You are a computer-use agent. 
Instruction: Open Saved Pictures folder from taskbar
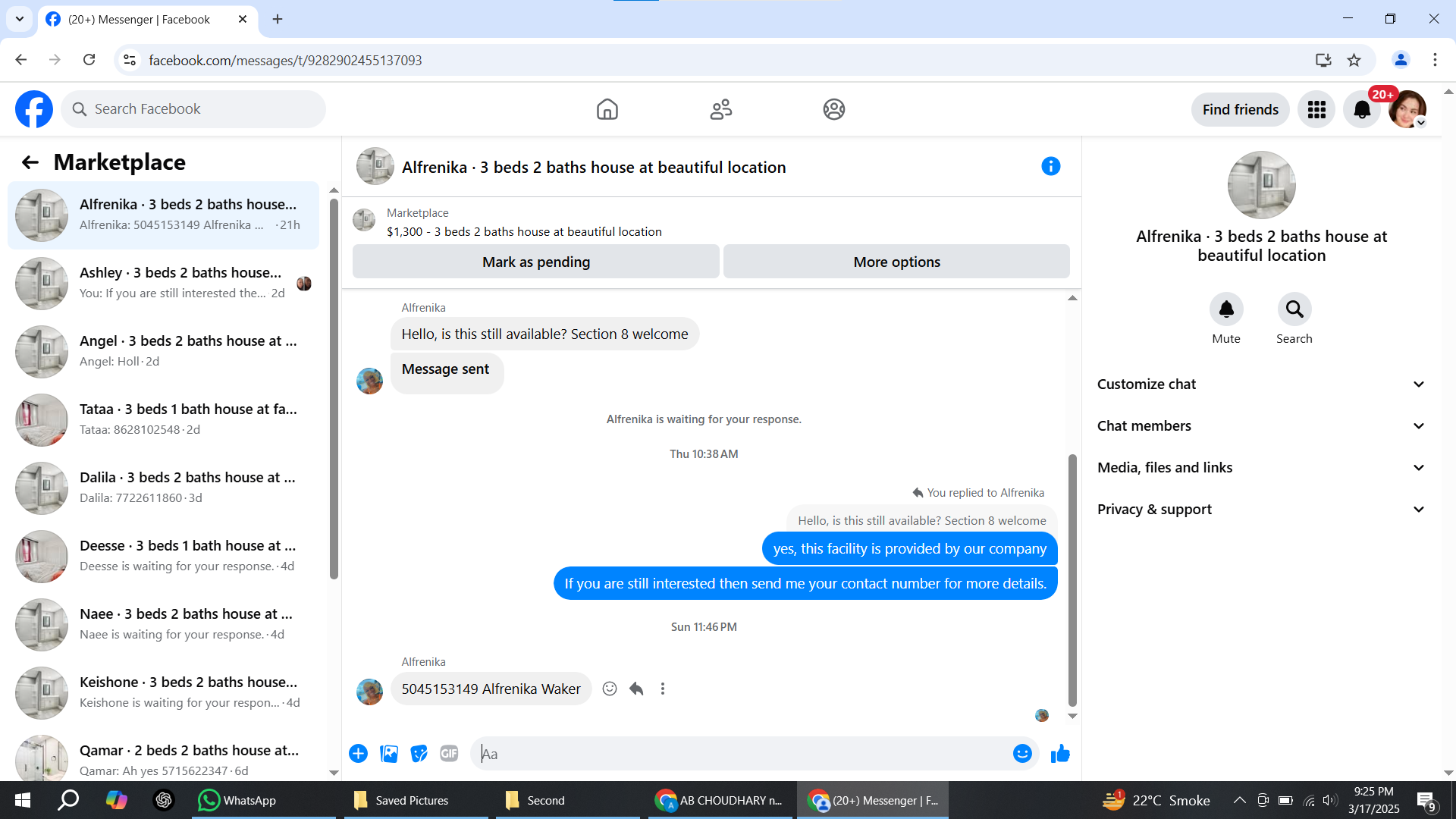click(x=416, y=800)
